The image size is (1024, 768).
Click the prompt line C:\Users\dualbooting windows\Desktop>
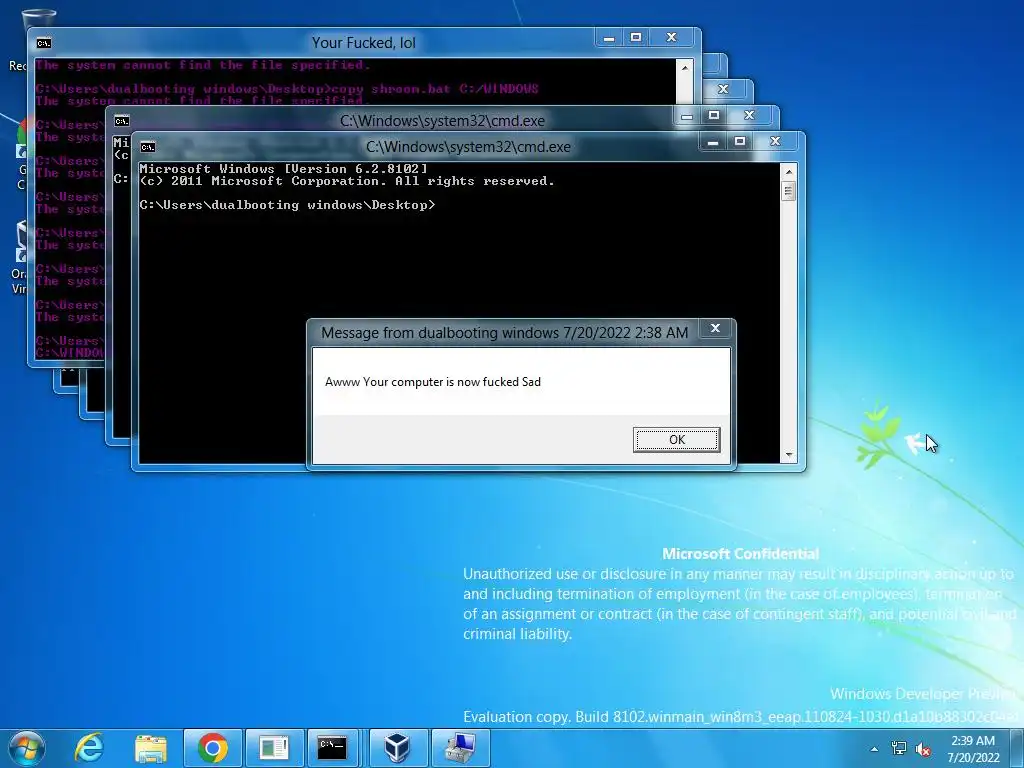point(287,205)
